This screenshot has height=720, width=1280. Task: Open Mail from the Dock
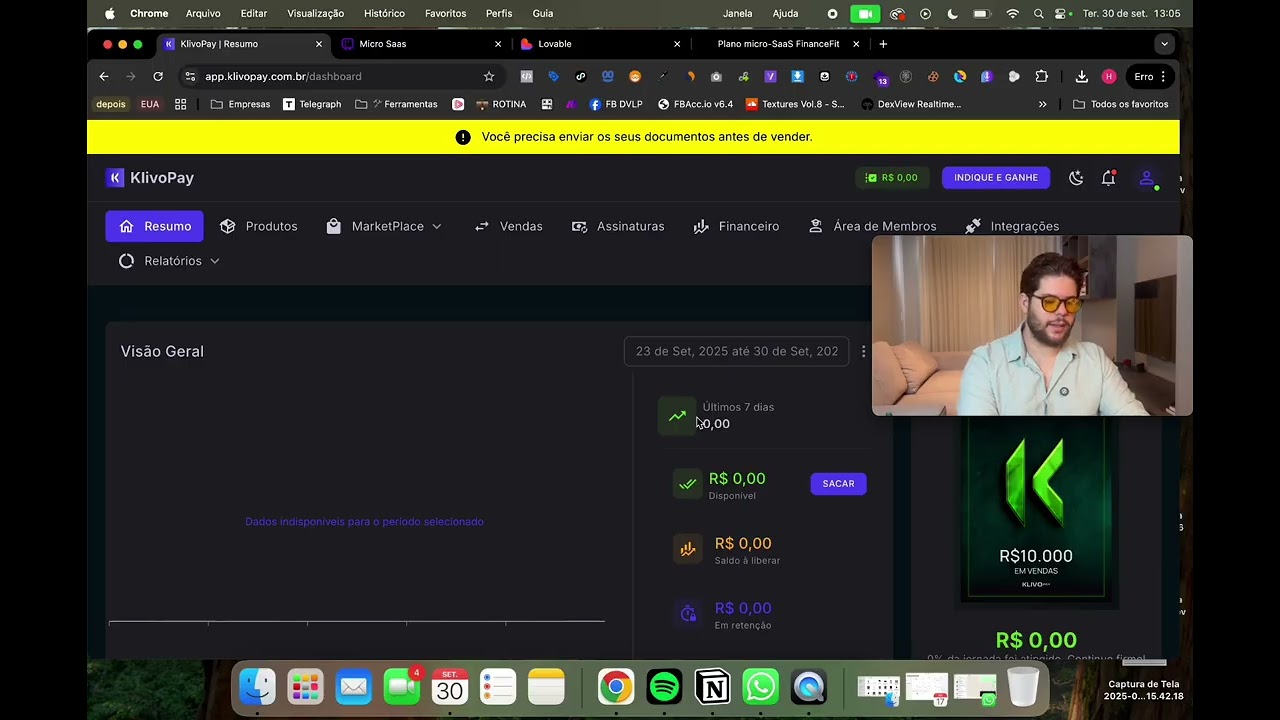click(353, 687)
